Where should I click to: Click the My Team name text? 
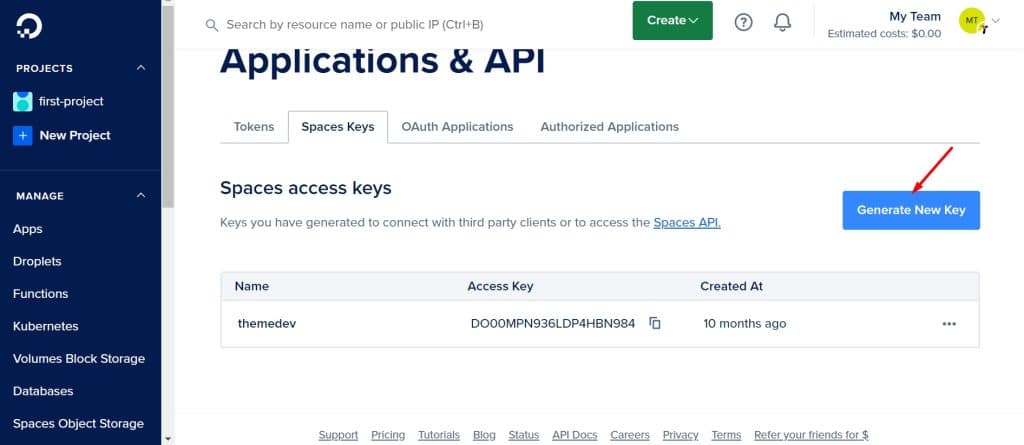(x=915, y=16)
